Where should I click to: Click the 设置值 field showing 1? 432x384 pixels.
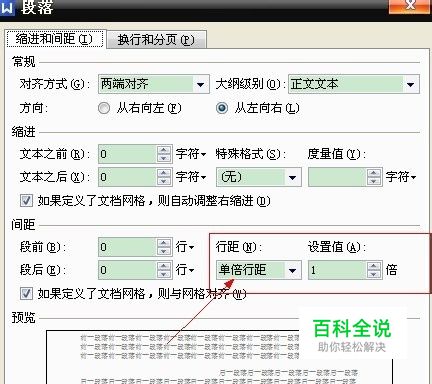point(337,270)
